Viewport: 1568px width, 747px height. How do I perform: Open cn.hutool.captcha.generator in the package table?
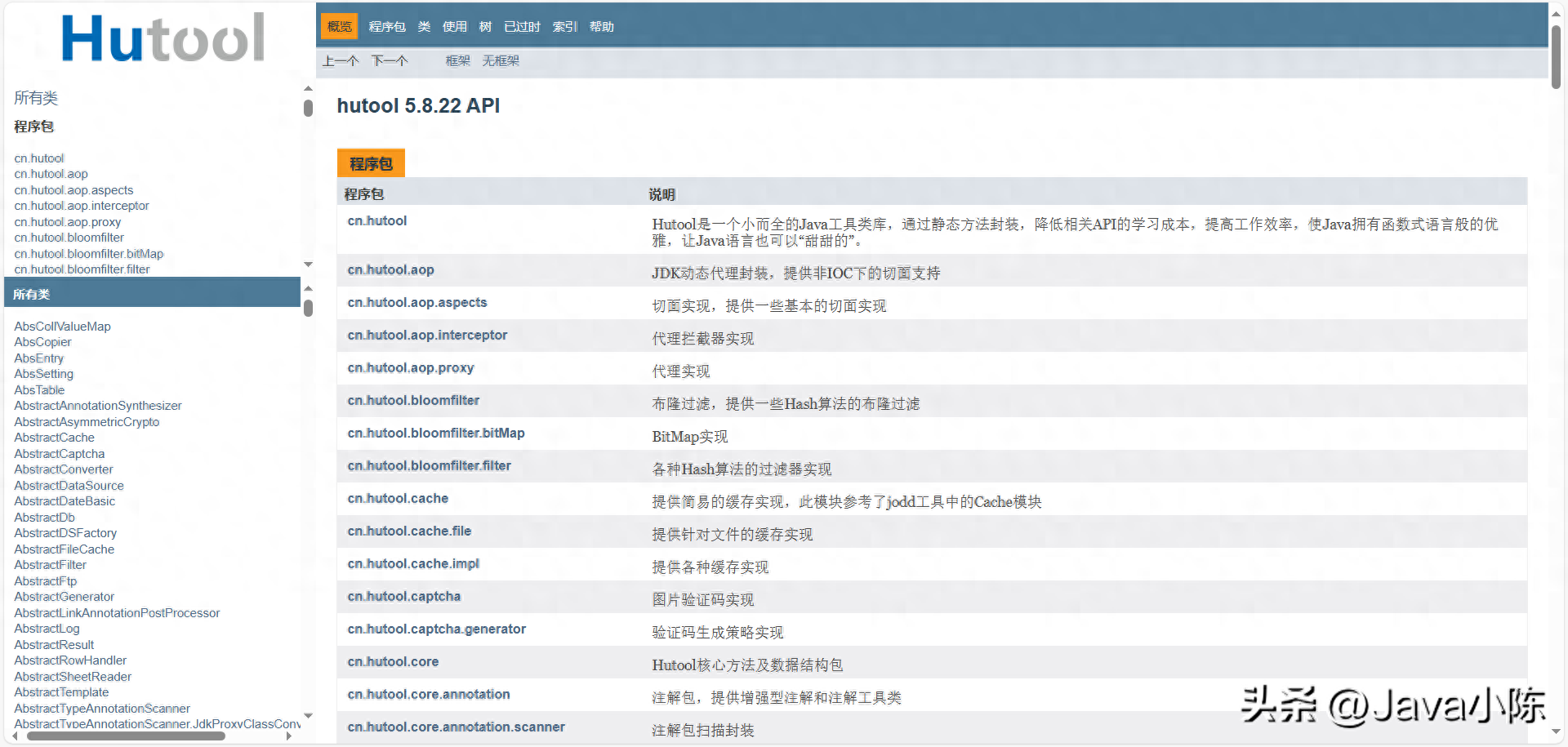(x=436, y=629)
